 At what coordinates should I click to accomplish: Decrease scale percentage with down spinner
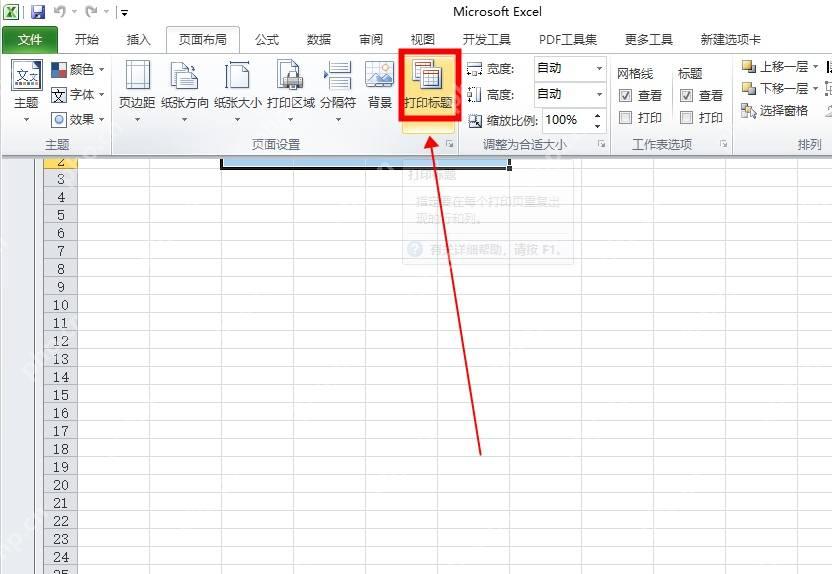click(597, 126)
